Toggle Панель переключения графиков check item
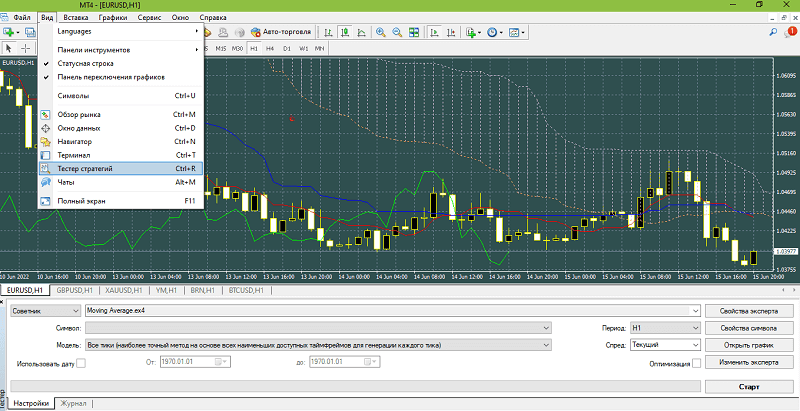The height and width of the screenshot is (411, 800). (121, 77)
